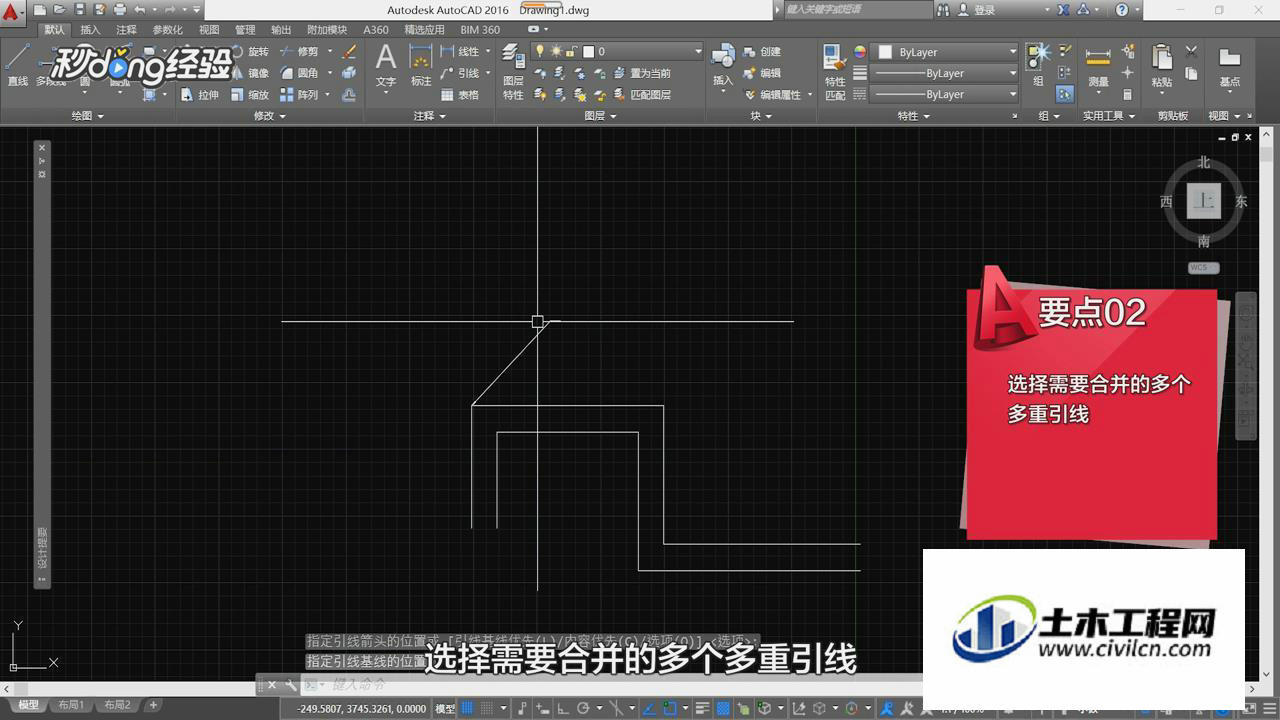Screen dimensions: 1280x720
Task: Expand the 注释 (Annotation) panel
Action: (430, 116)
